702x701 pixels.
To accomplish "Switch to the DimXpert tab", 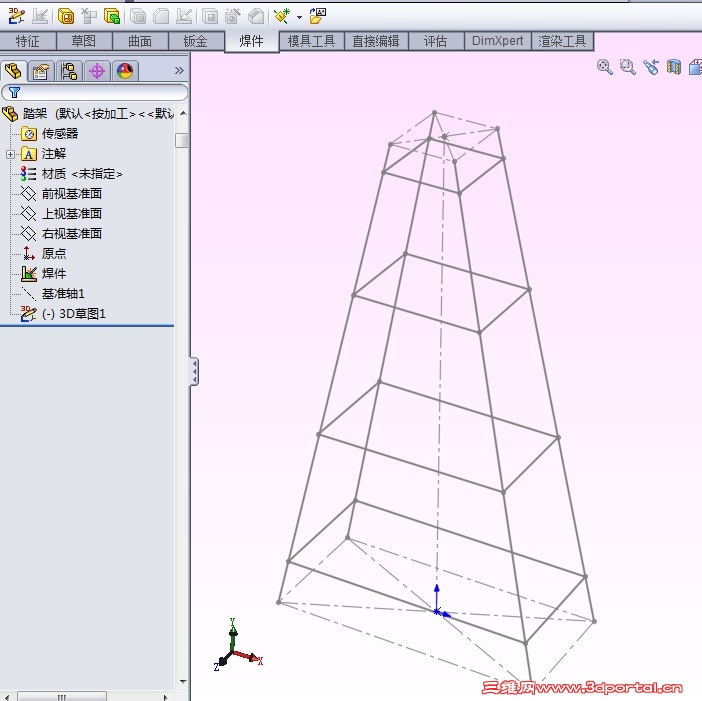I will [x=497, y=41].
